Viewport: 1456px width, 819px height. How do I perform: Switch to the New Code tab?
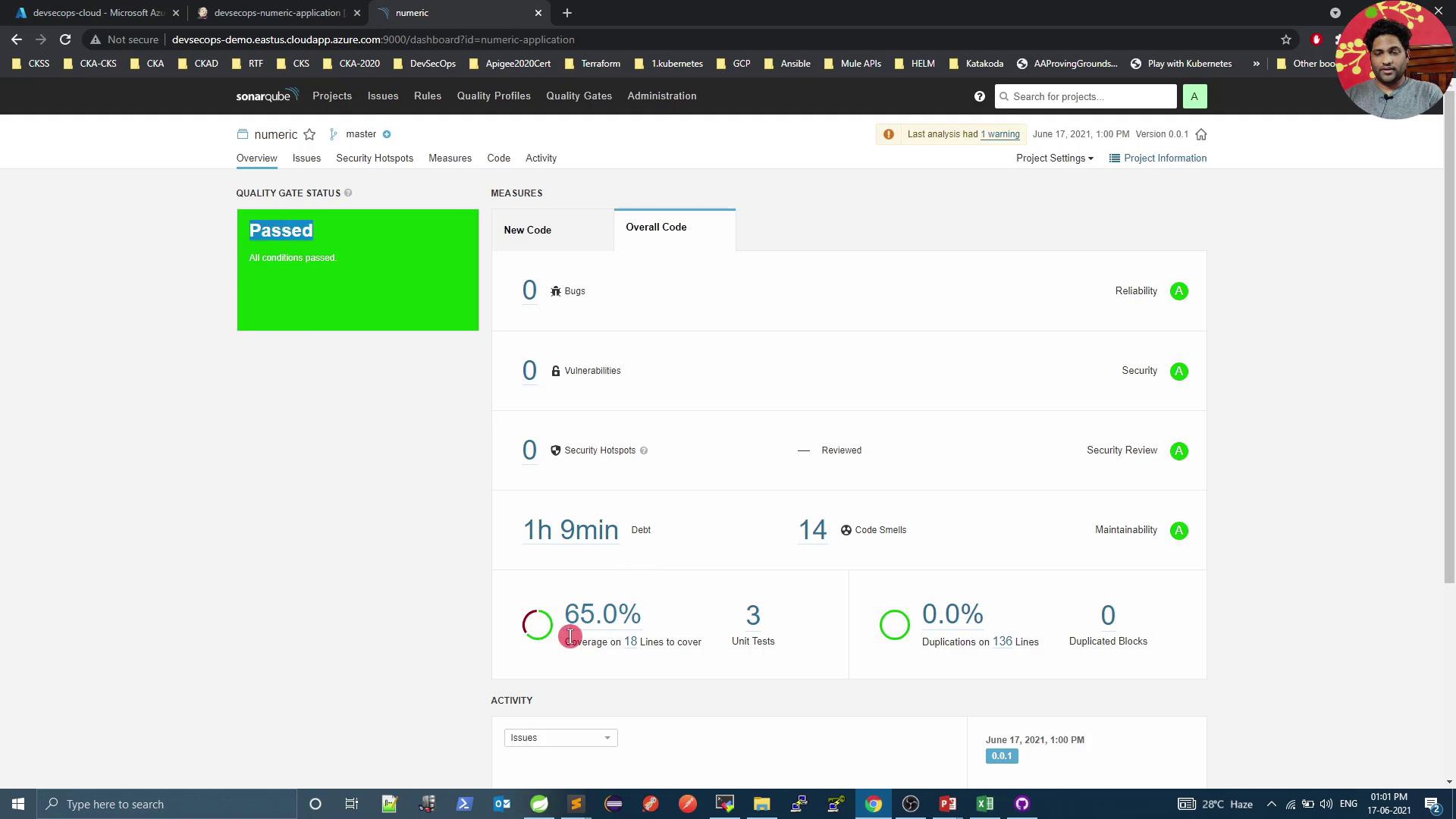[528, 230]
